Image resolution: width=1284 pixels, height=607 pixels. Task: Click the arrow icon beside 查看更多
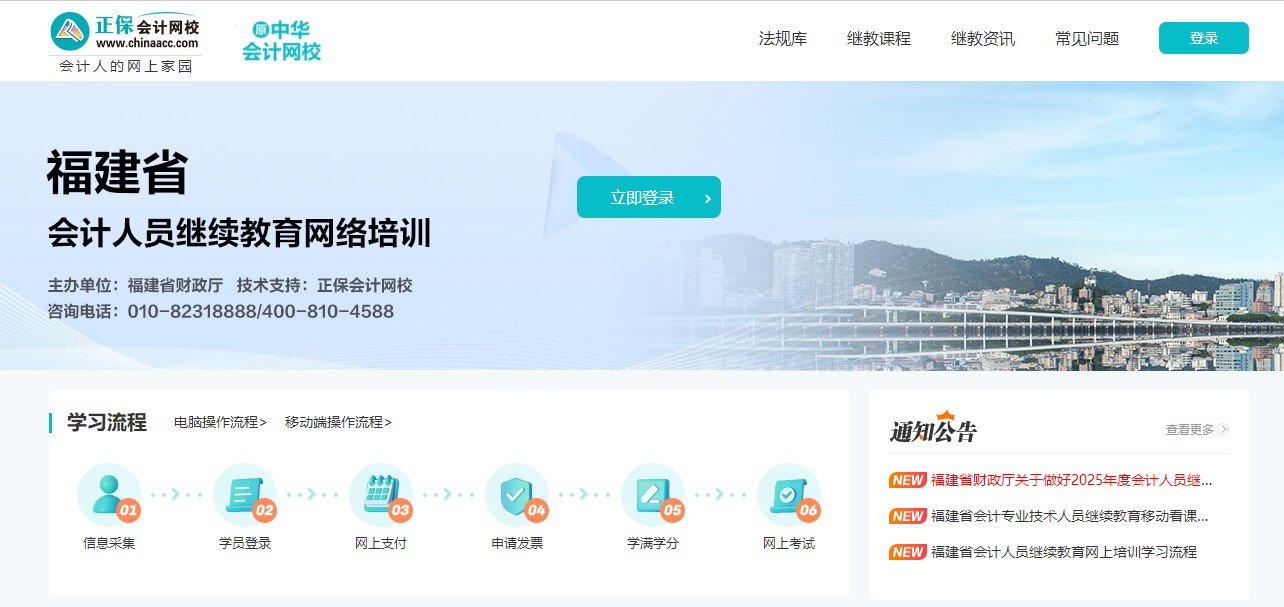(1223, 429)
